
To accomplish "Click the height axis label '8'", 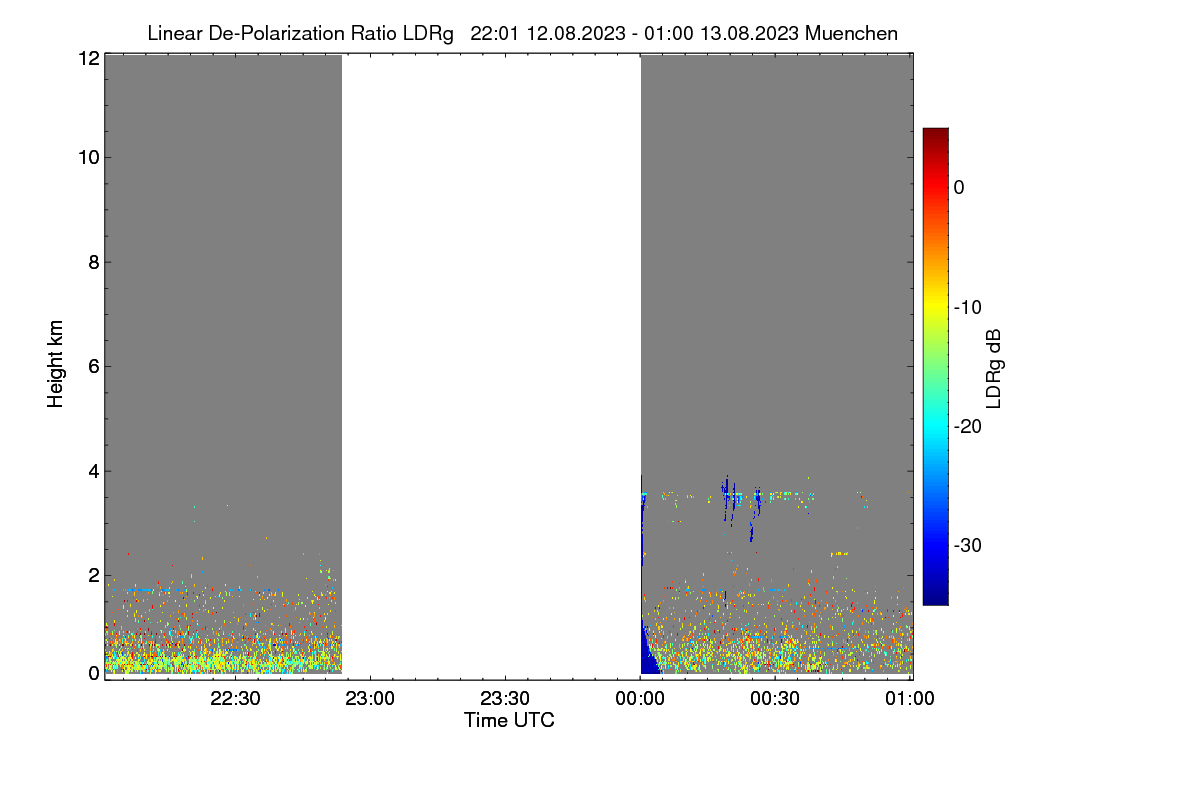I will (93, 262).
